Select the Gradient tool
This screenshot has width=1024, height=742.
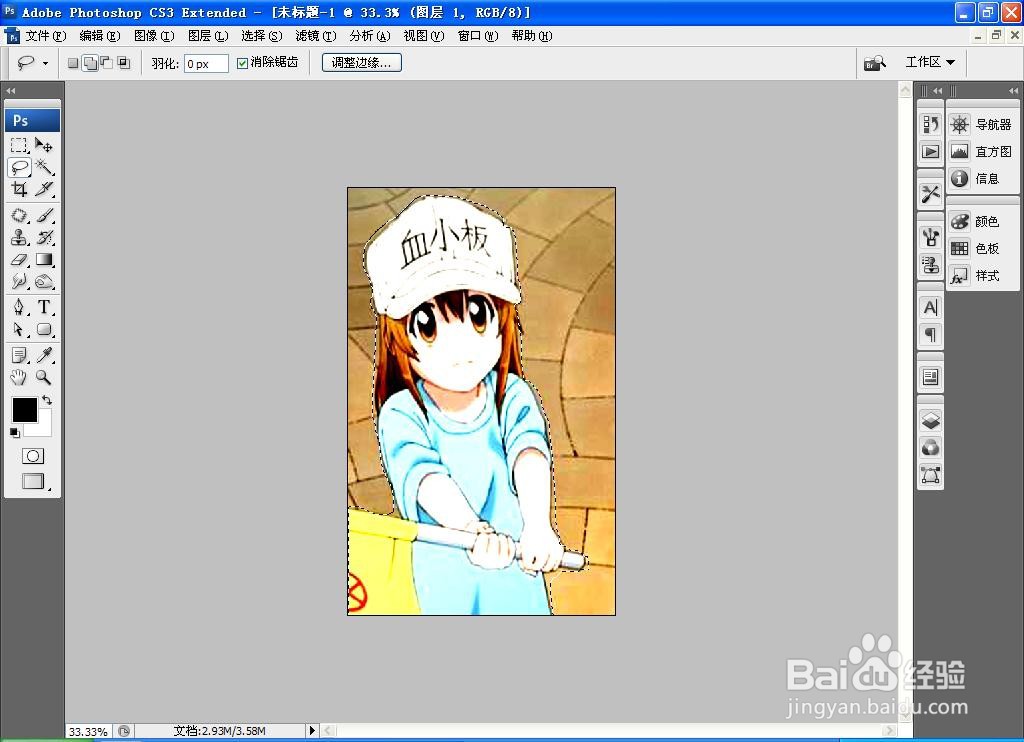click(44, 259)
